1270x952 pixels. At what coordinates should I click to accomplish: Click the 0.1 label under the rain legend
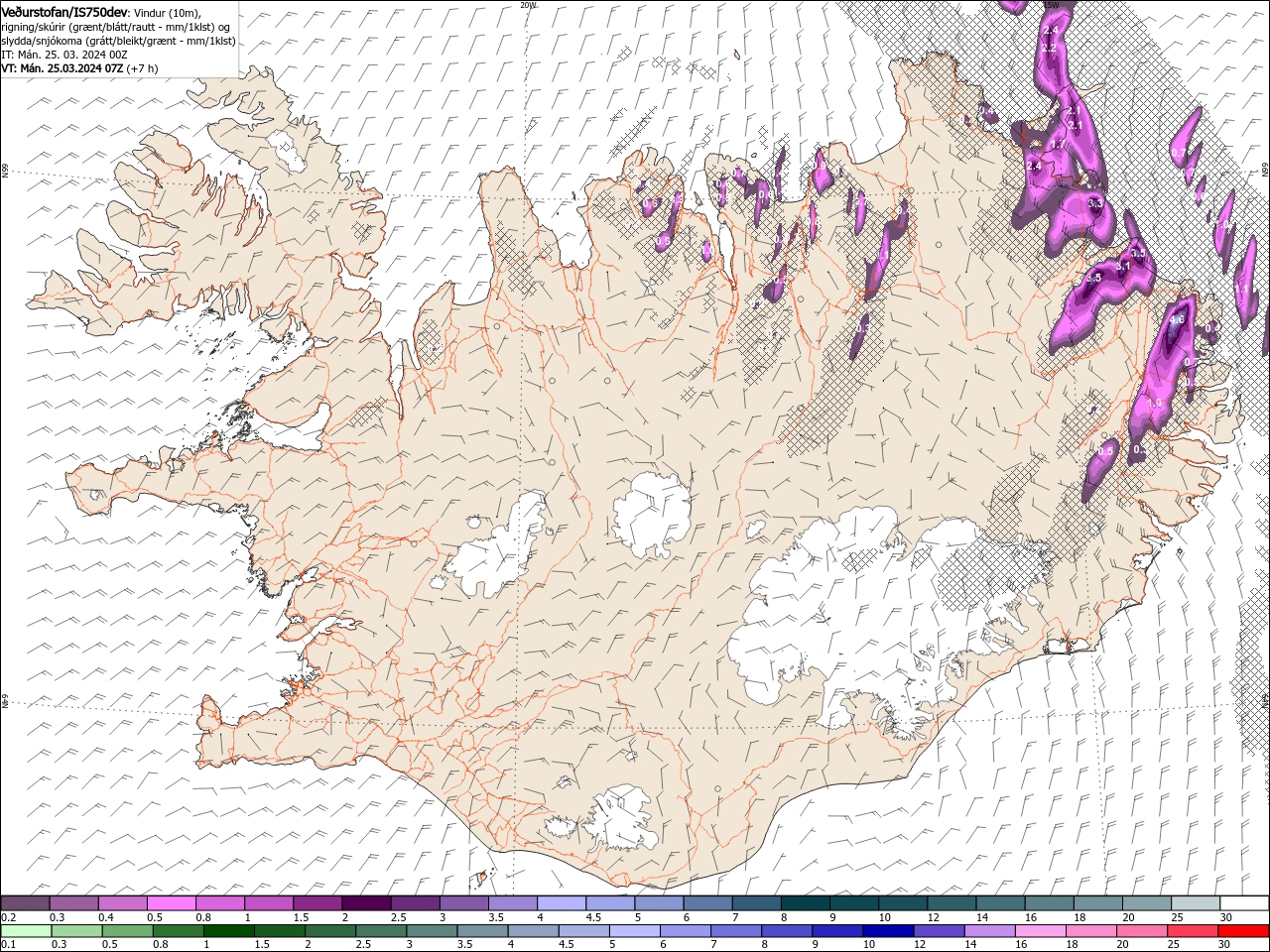(8, 945)
